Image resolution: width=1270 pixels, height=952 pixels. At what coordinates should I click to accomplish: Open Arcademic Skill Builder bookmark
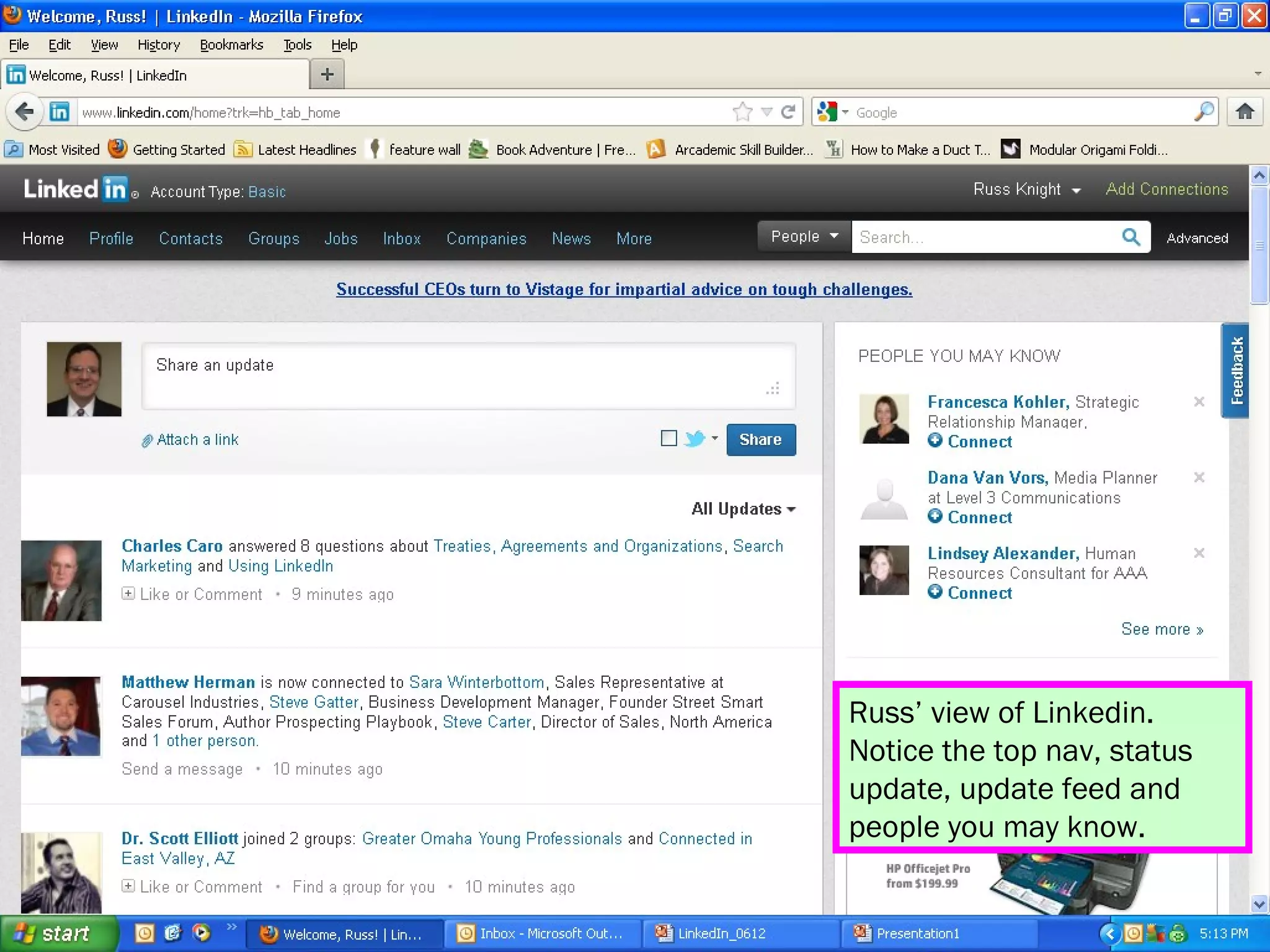[729, 149]
